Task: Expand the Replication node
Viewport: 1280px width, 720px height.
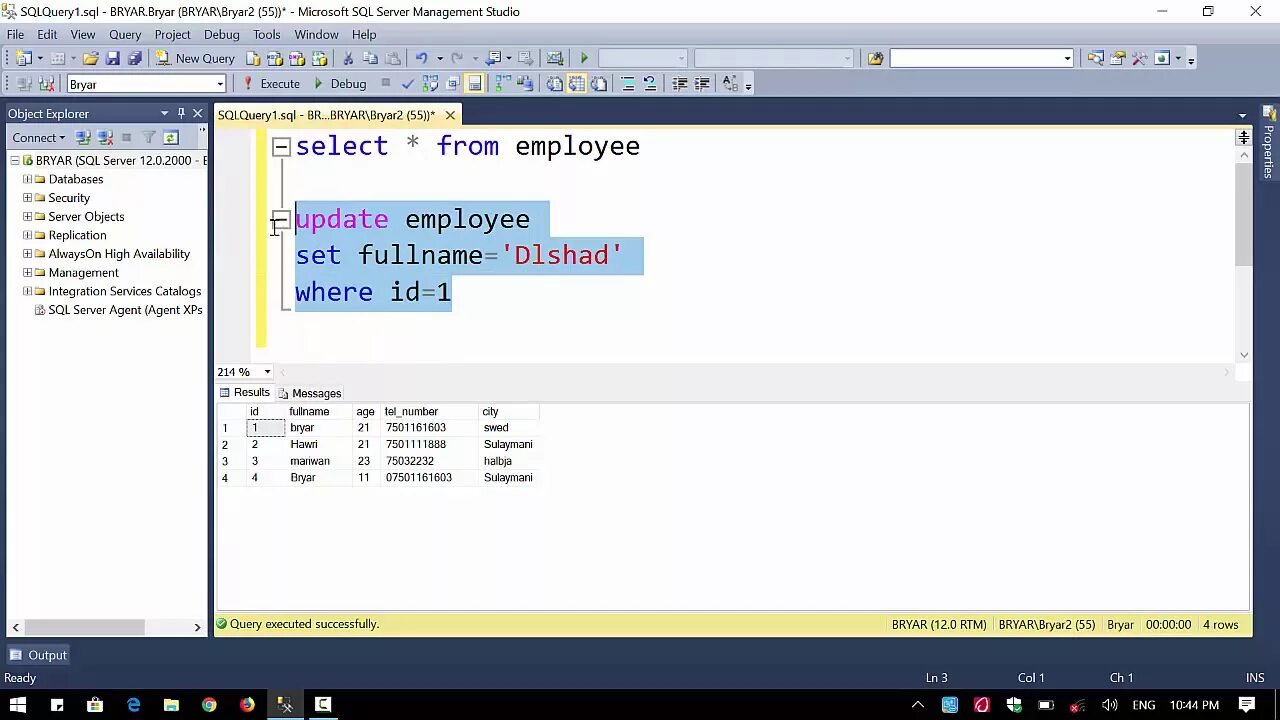Action: (27, 235)
